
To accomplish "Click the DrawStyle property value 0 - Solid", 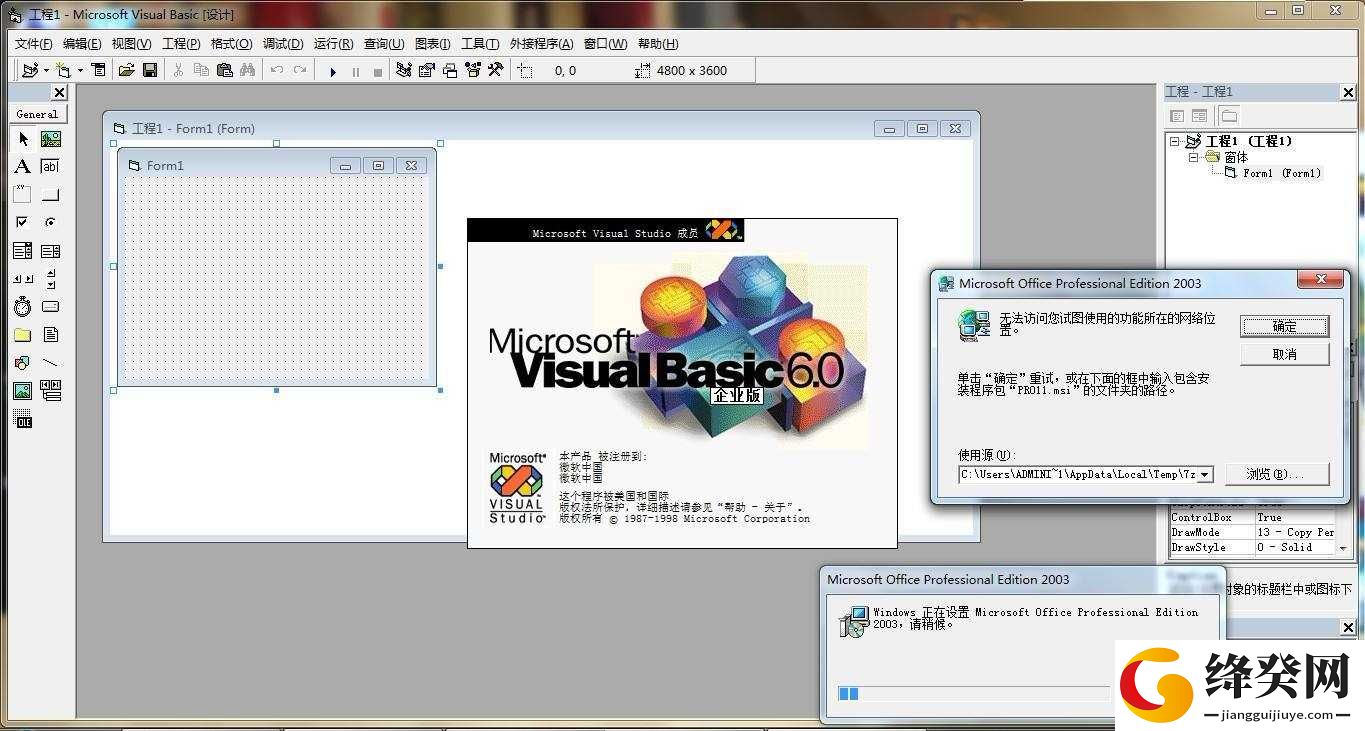I will (1295, 547).
